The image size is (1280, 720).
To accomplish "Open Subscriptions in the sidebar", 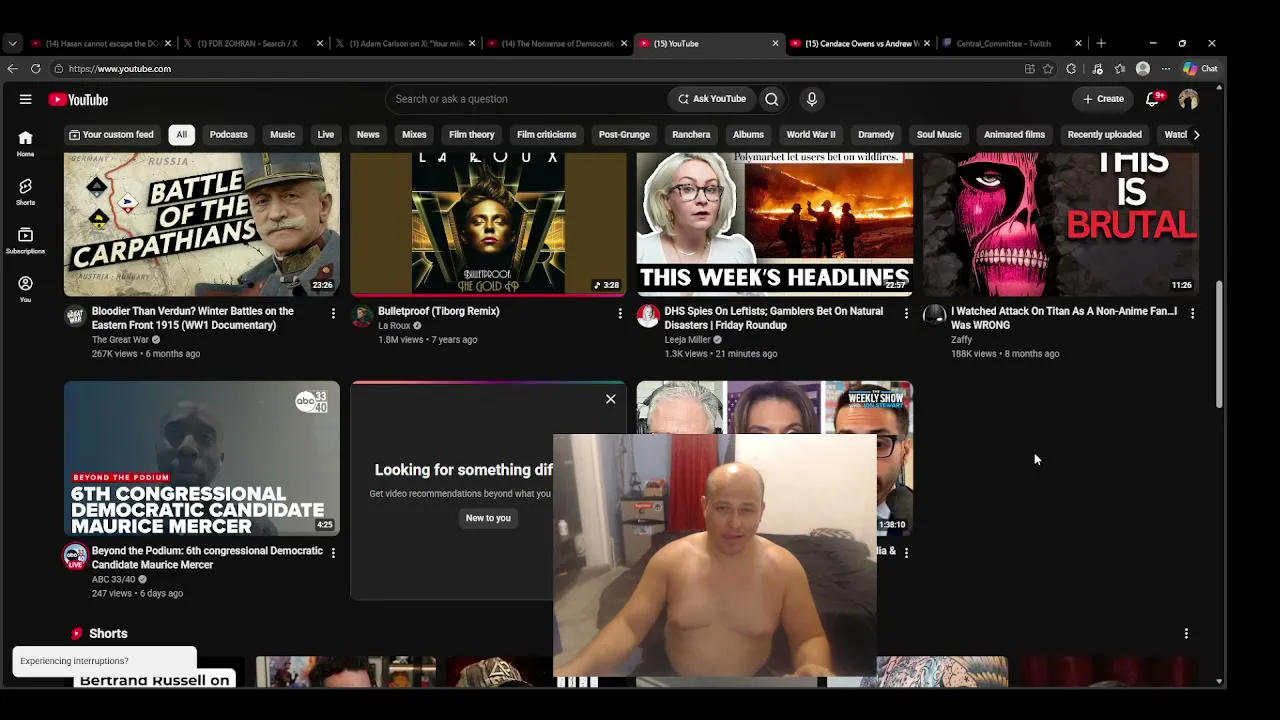I will 25,240.
